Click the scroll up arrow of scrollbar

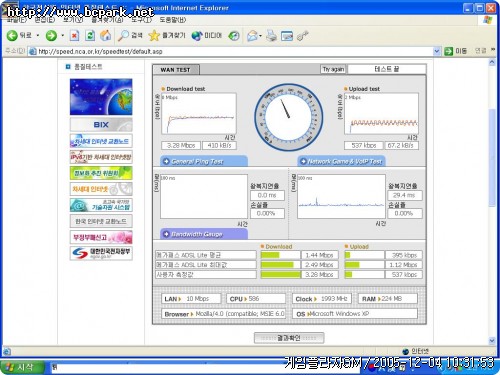[x=492, y=62]
